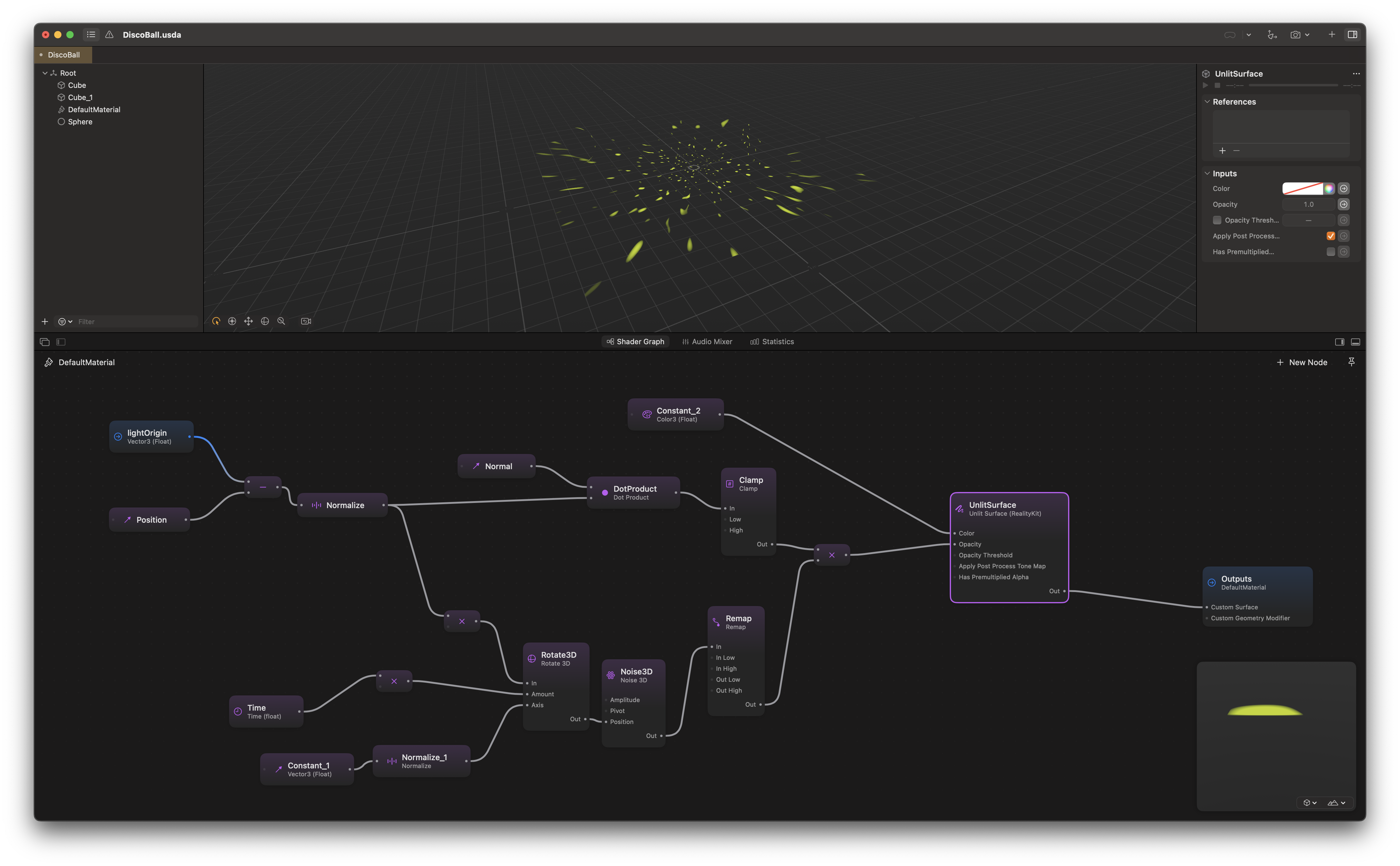Enable Has Premultiplied checkbox

(1331, 252)
